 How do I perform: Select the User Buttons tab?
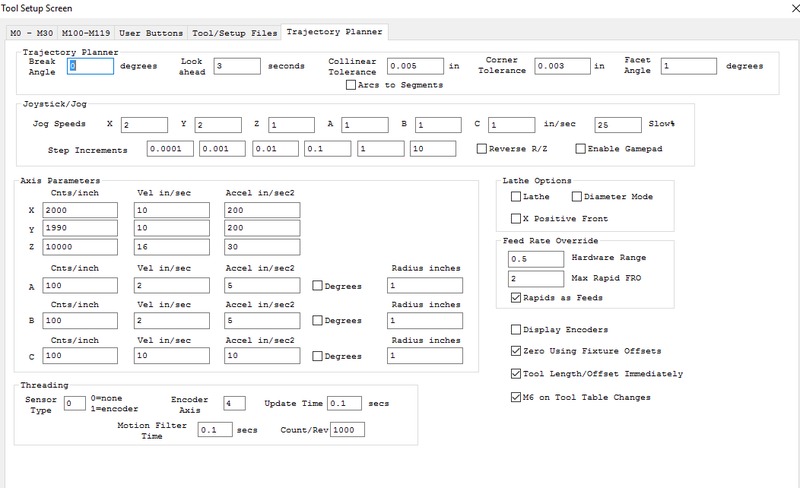pyautogui.click(x=151, y=33)
